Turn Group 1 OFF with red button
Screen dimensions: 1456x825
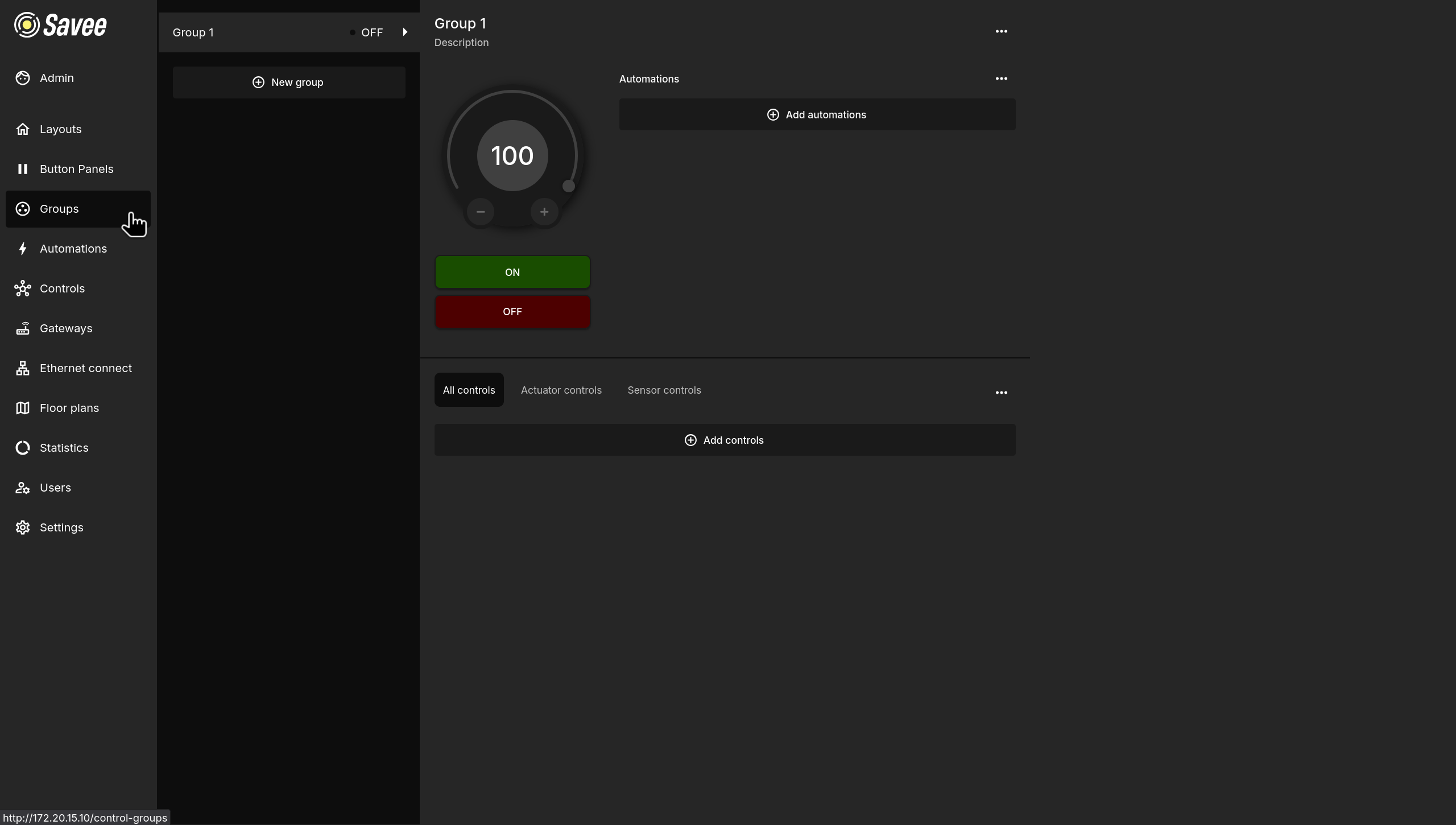512,312
